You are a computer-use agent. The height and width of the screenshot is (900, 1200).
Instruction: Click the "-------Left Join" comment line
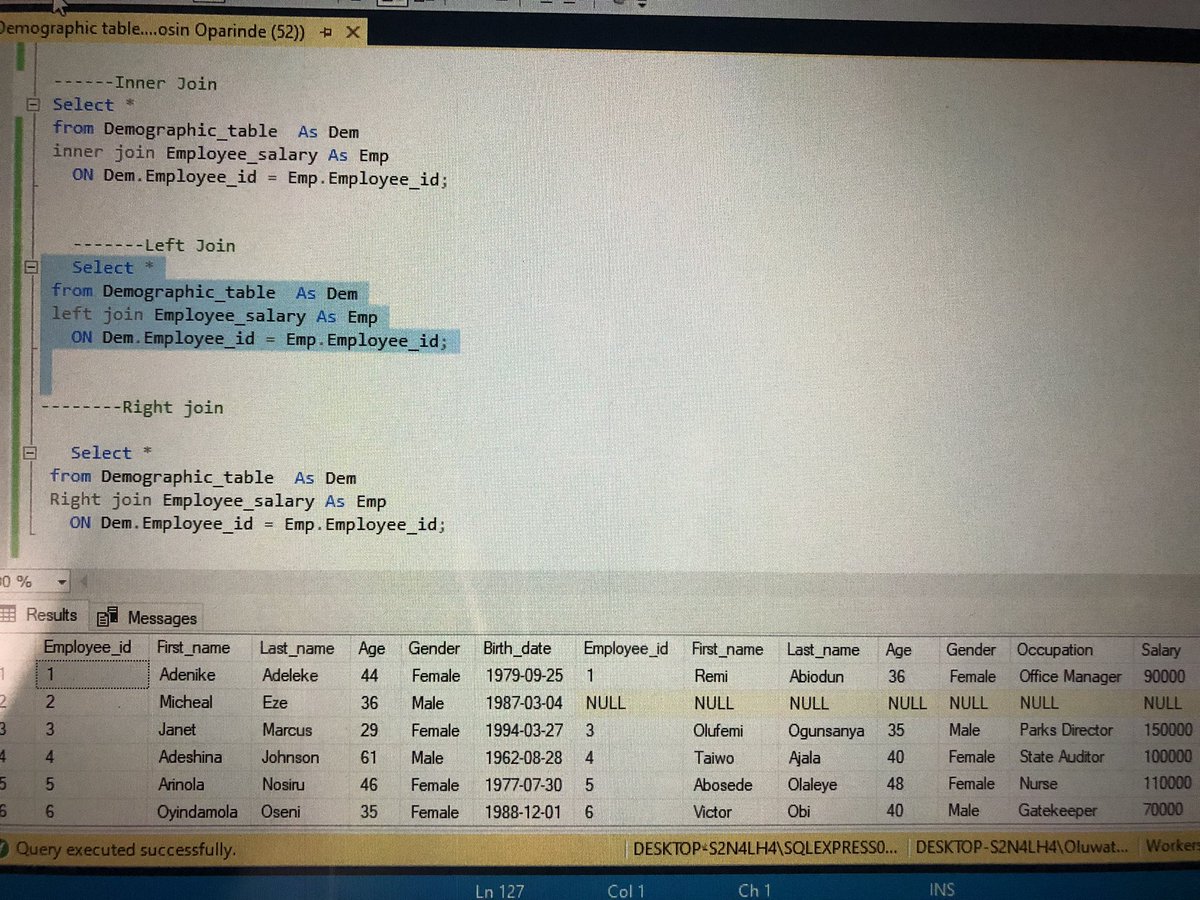153,245
